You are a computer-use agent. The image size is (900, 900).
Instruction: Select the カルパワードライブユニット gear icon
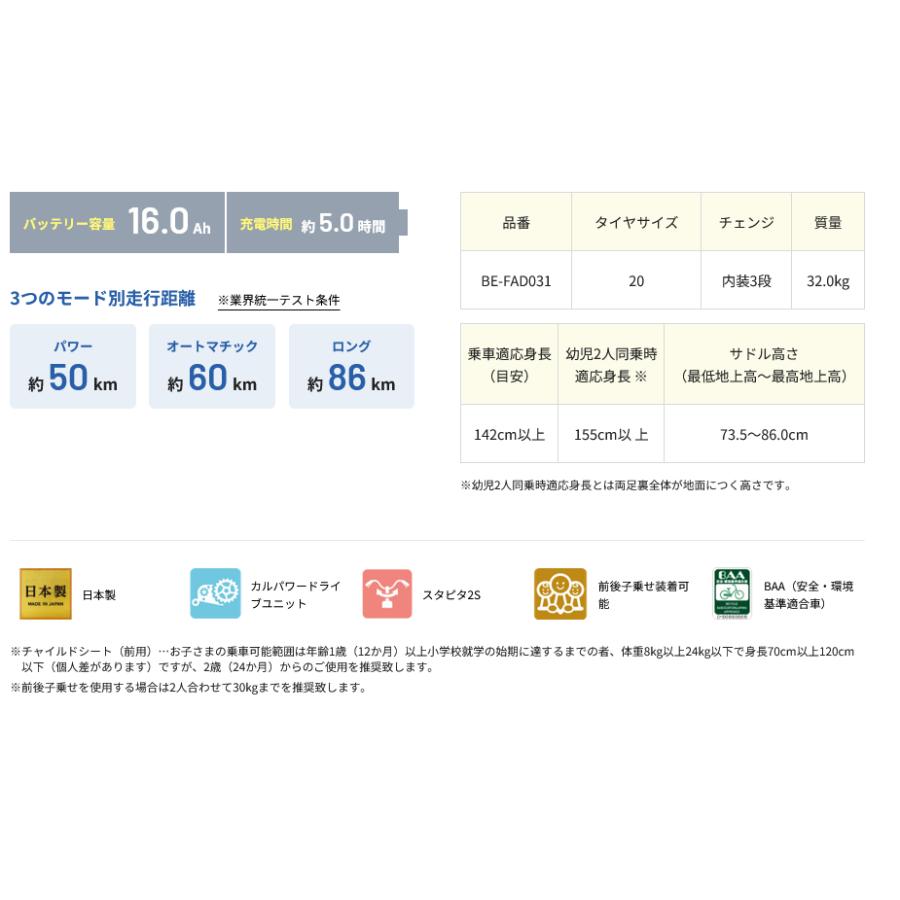click(x=213, y=592)
